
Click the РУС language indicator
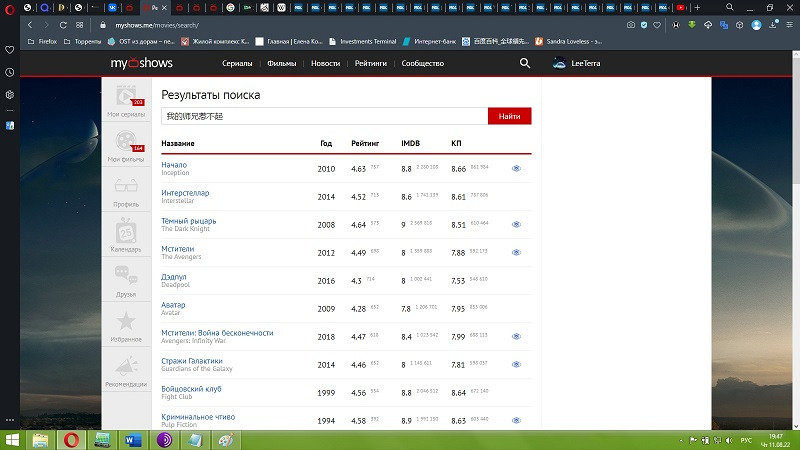coord(746,440)
